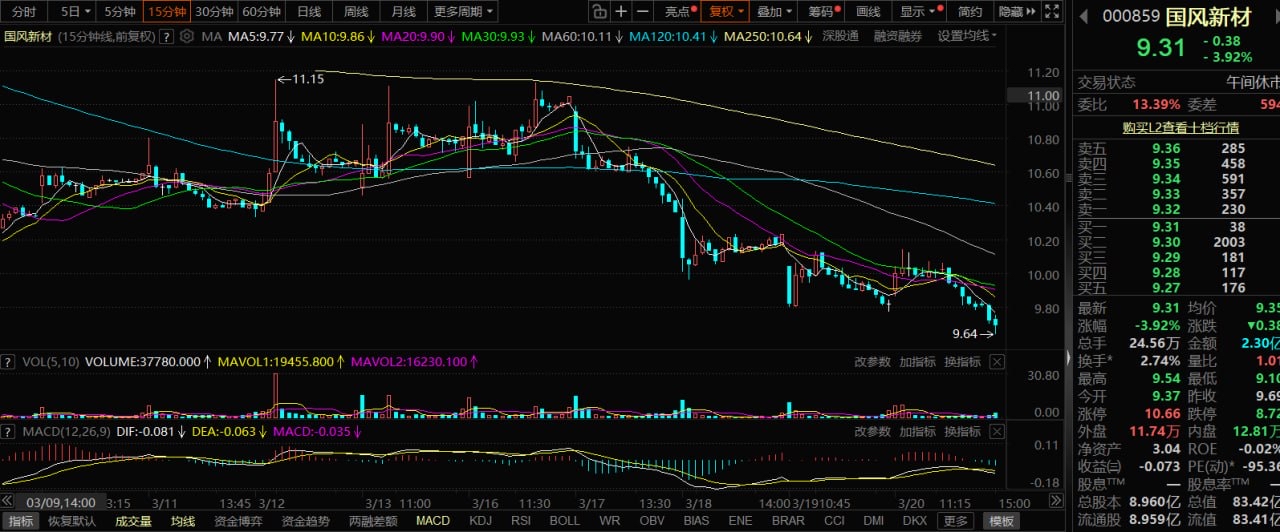Select CCI indicator
Image resolution: width=1280 pixels, height=532 pixels.
click(x=834, y=521)
